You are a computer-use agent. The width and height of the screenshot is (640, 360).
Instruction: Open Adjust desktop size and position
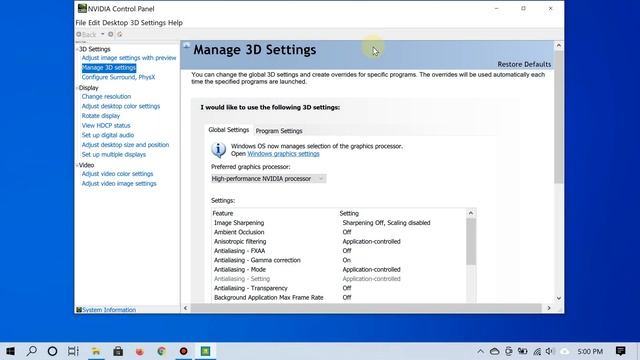pyautogui.click(x=125, y=145)
